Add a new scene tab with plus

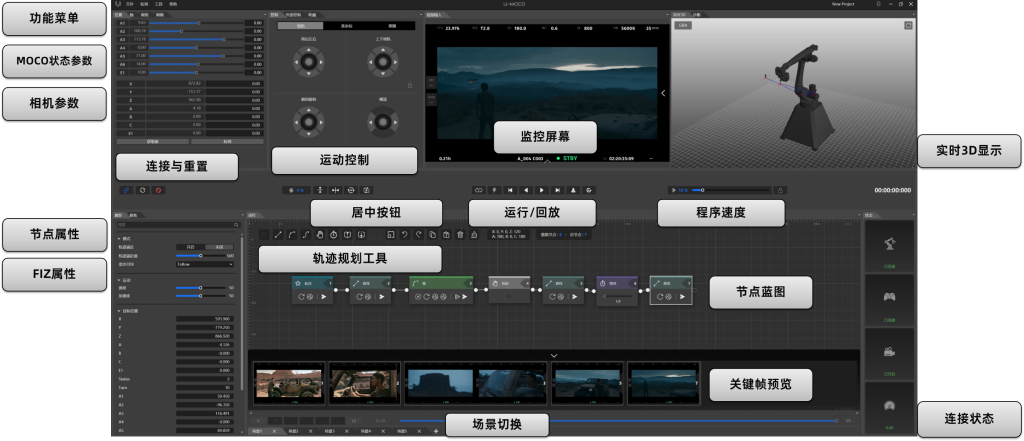[435, 431]
